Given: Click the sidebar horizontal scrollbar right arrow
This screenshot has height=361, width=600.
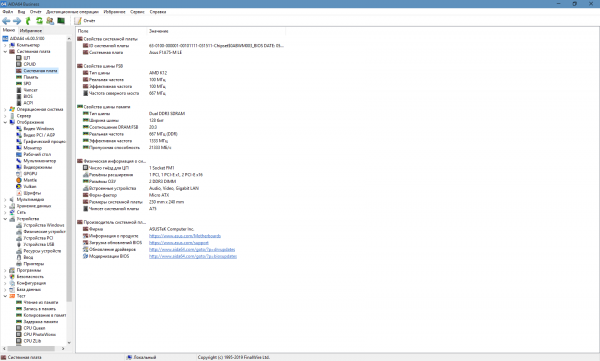Looking at the screenshot, I should 63,348.
